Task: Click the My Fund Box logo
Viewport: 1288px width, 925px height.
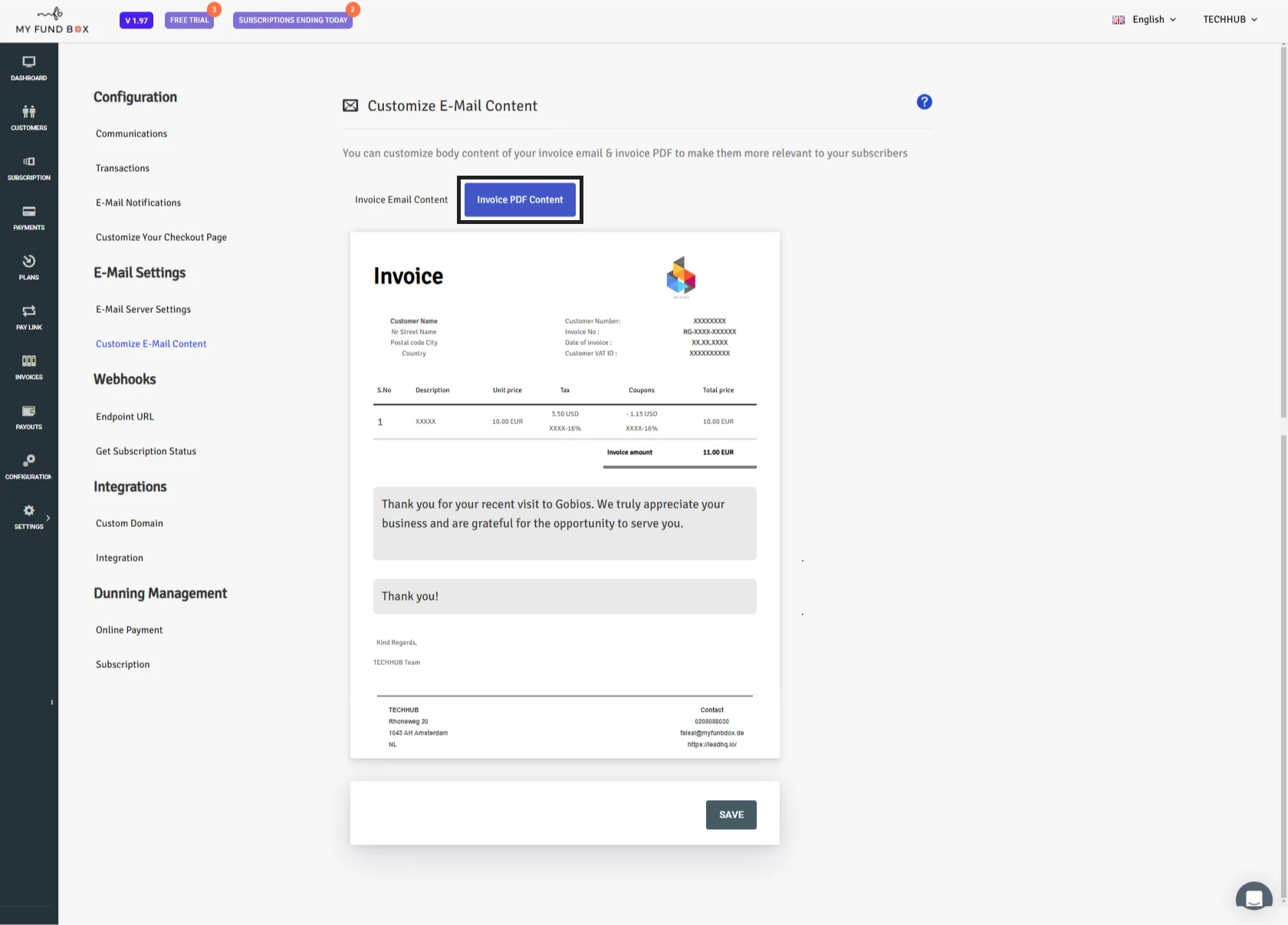Action: click(x=52, y=21)
